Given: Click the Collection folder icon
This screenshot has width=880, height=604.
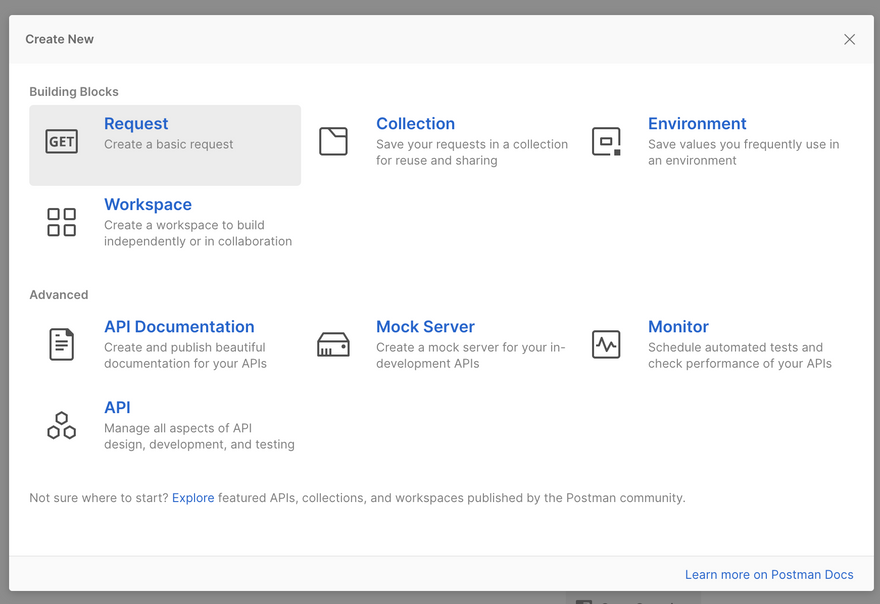Looking at the screenshot, I should click(333, 141).
